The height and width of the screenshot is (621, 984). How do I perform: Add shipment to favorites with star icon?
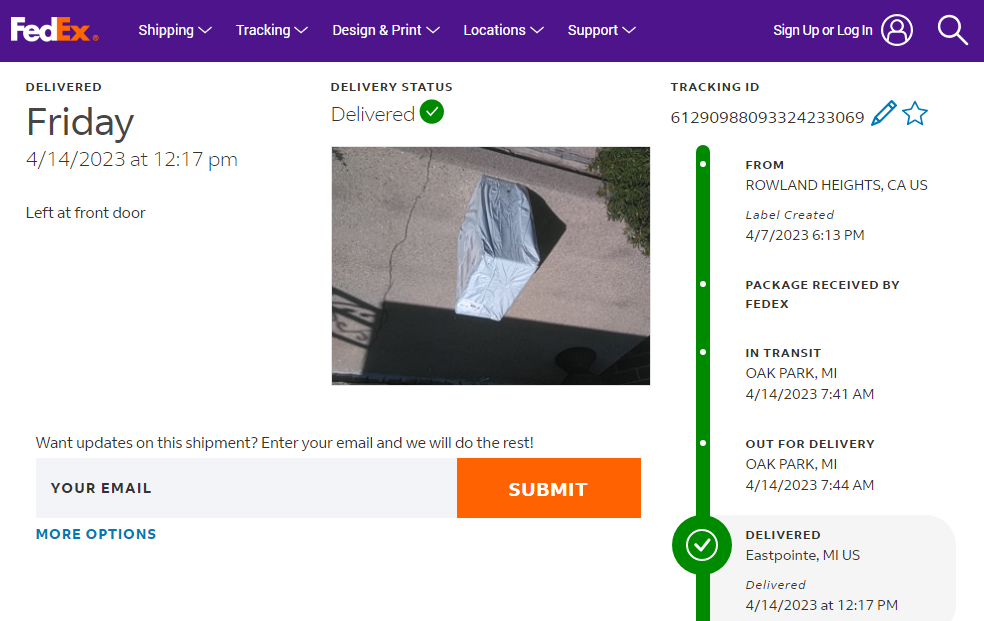(x=914, y=114)
